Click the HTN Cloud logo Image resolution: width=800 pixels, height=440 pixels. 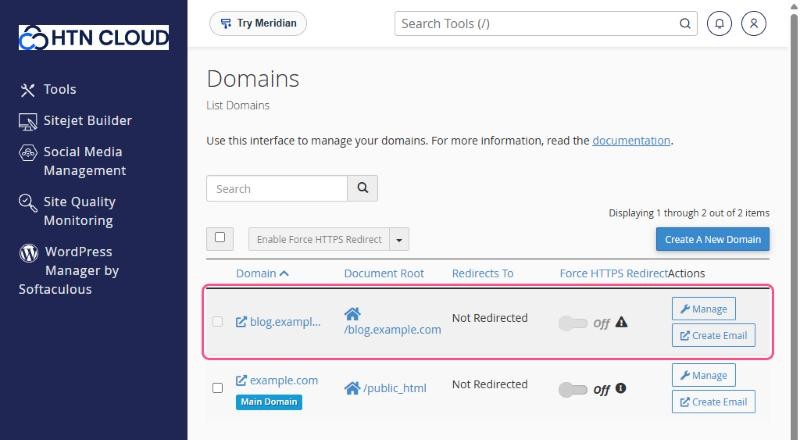coord(94,37)
